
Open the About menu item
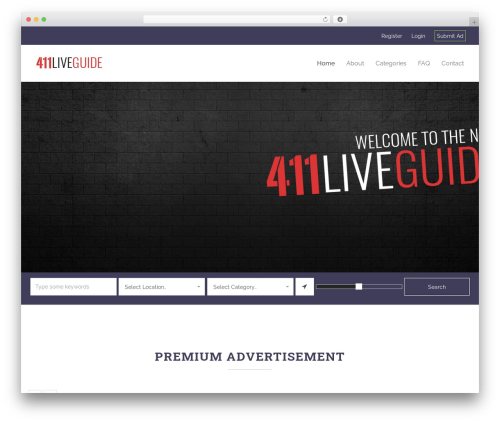pyautogui.click(x=355, y=63)
